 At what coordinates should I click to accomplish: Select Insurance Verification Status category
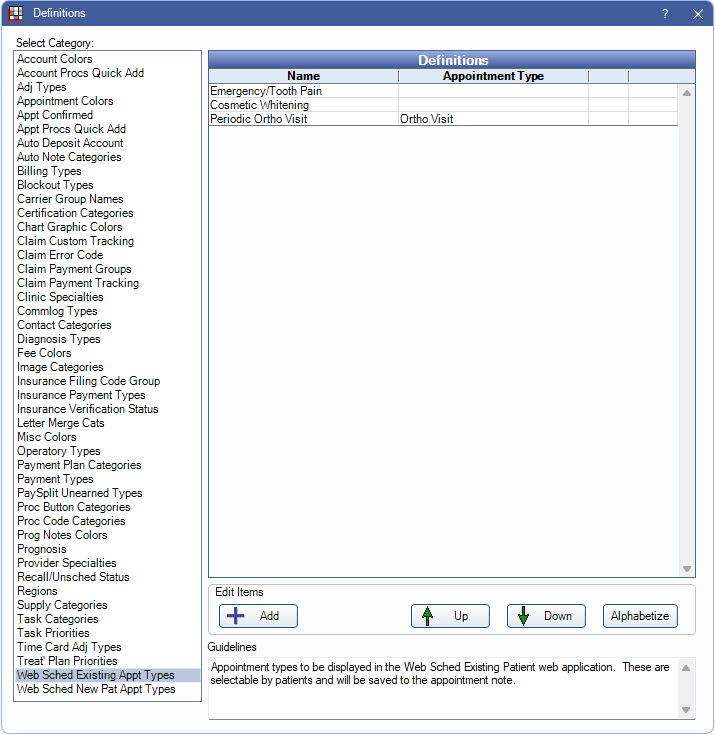pos(88,409)
